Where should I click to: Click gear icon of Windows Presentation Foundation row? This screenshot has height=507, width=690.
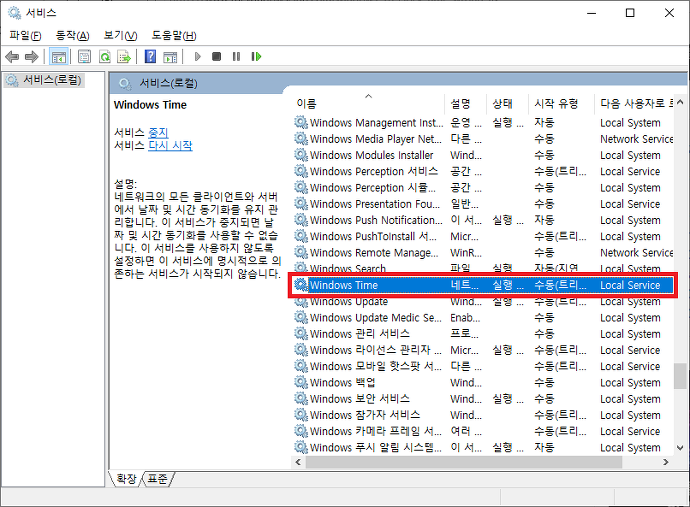301,204
